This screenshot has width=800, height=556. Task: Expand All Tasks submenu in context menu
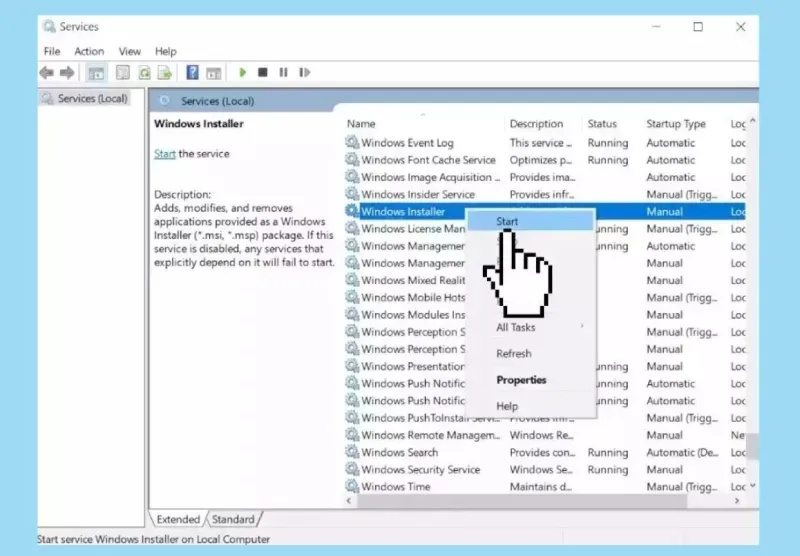coord(531,327)
